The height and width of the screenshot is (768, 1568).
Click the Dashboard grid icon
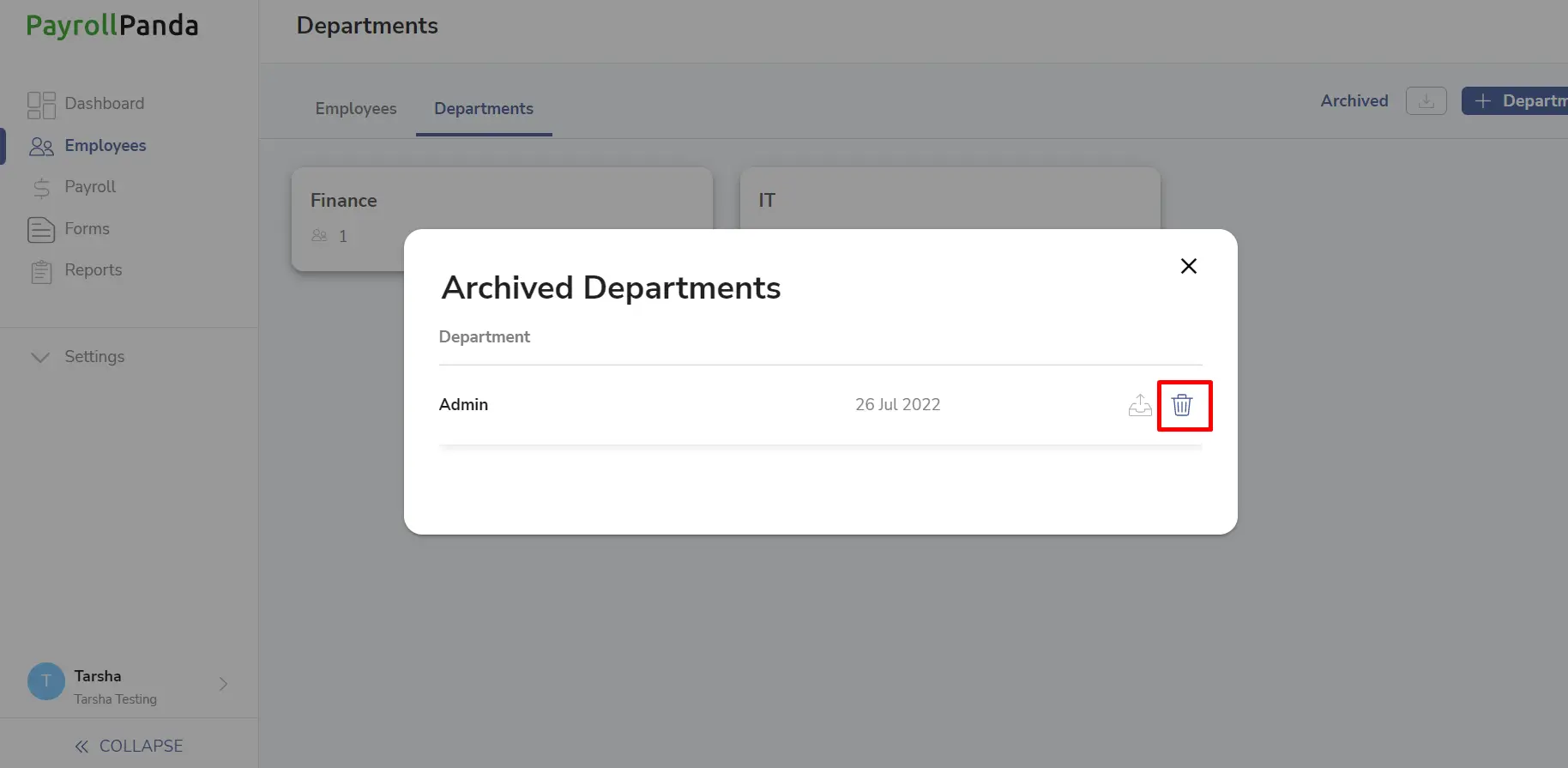[x=41, y=105]
